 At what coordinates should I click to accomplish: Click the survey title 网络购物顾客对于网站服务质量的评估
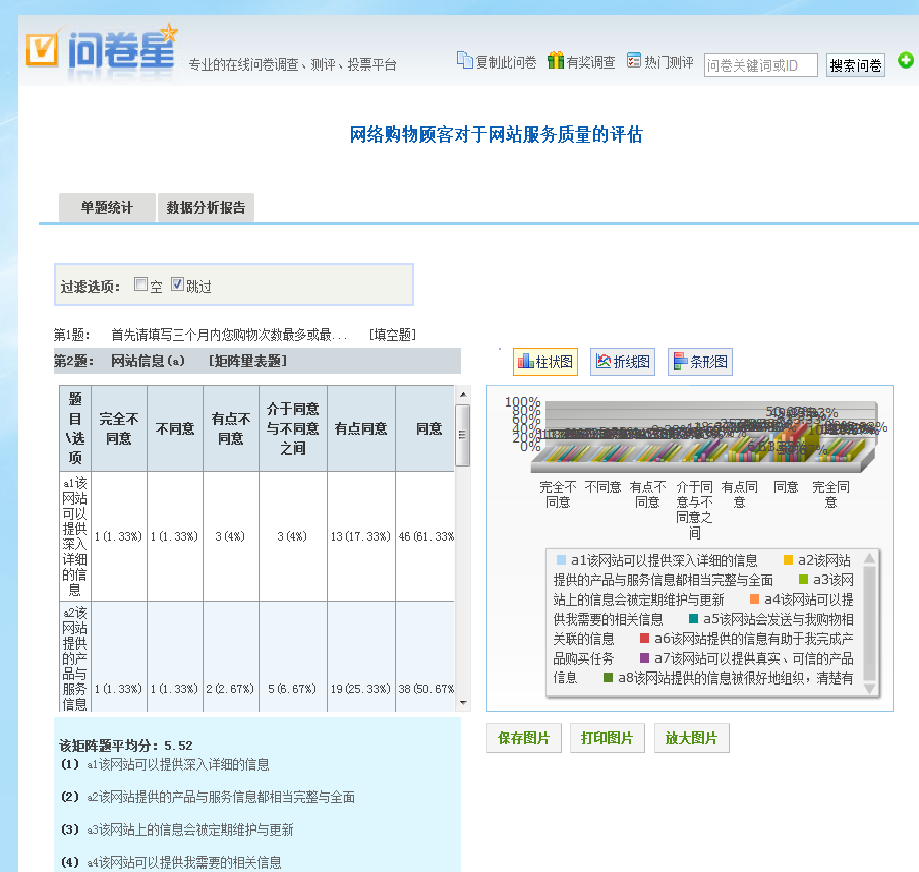pyautogui.click(x=496, y=135)
